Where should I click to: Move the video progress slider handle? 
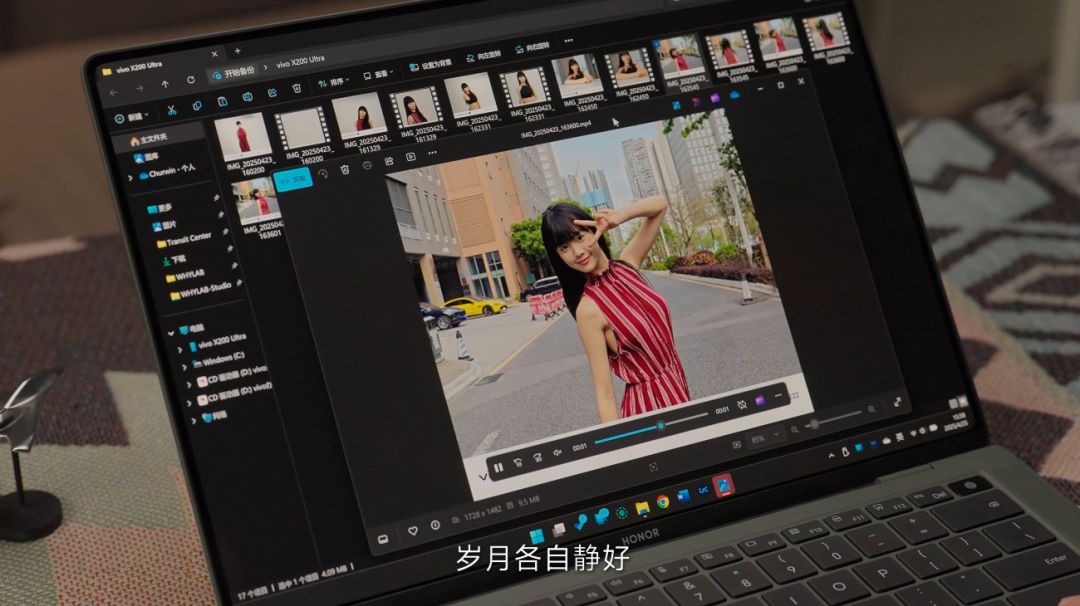pos(660,426)
